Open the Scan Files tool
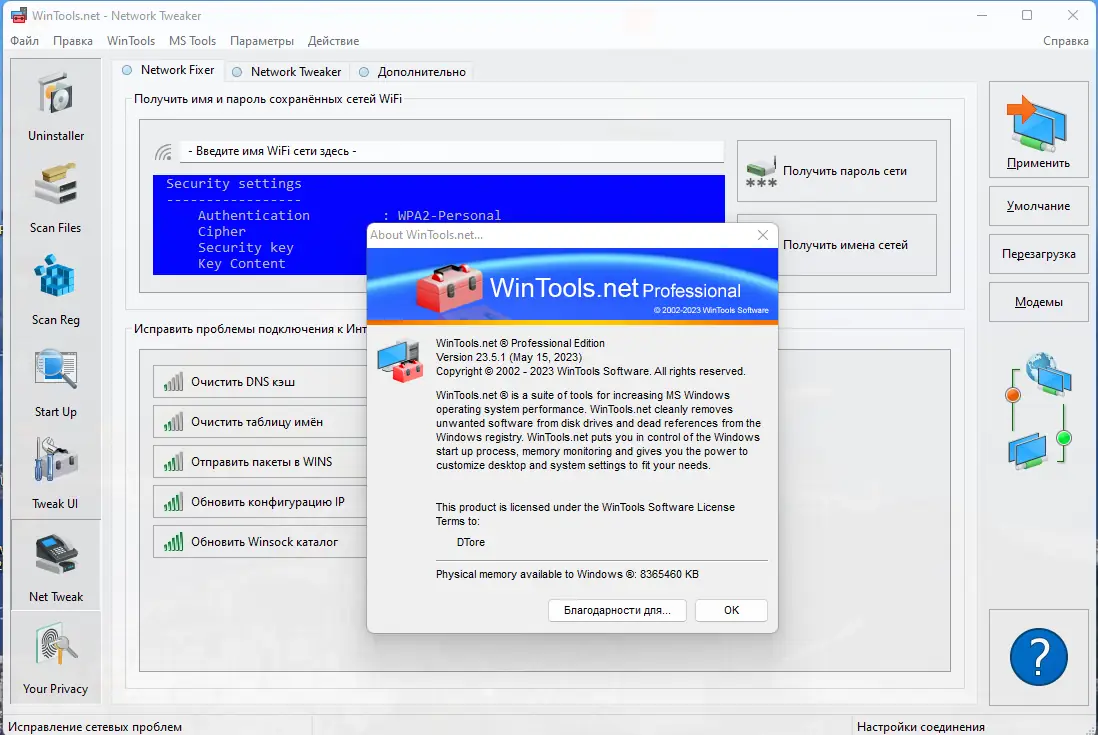1098x735 pixels. (x=55, y=198)
